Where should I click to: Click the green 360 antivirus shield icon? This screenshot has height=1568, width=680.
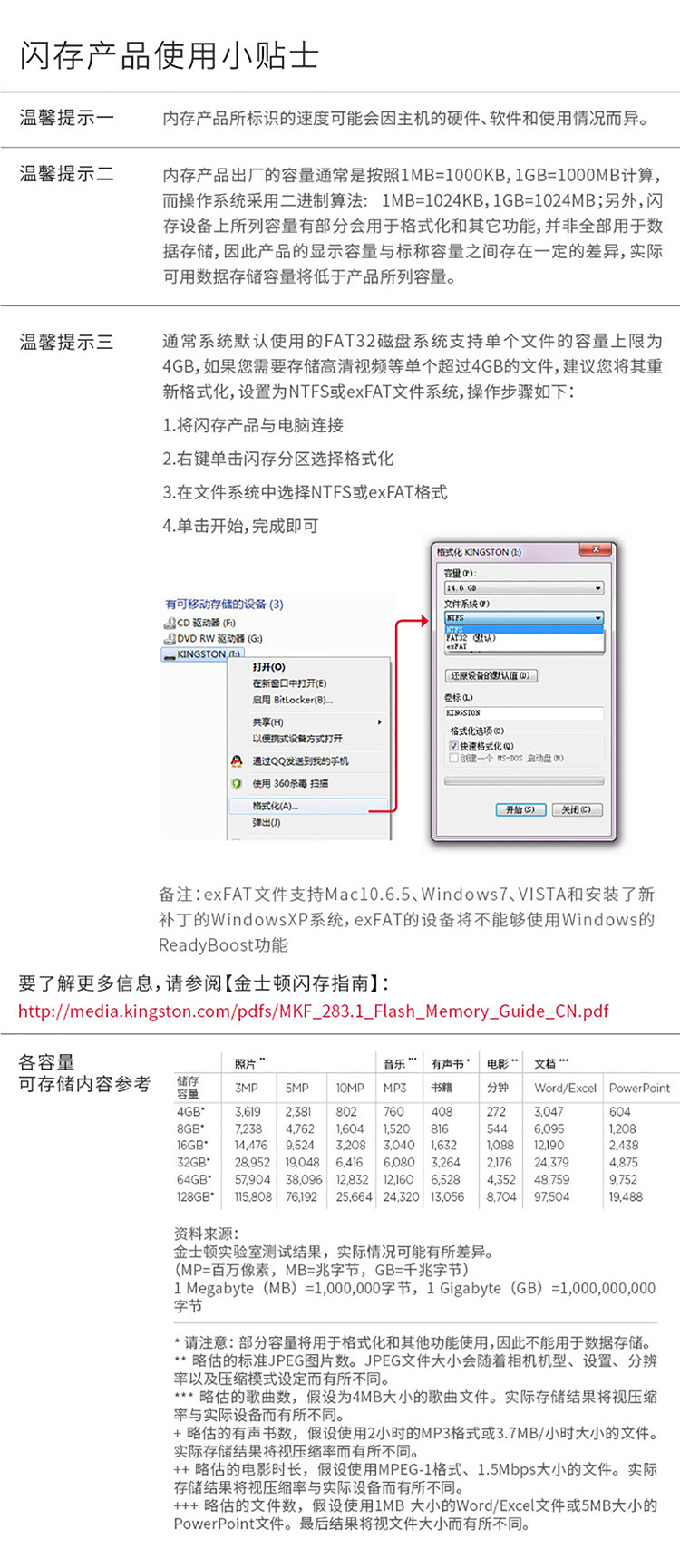click(x=237, y=783)
